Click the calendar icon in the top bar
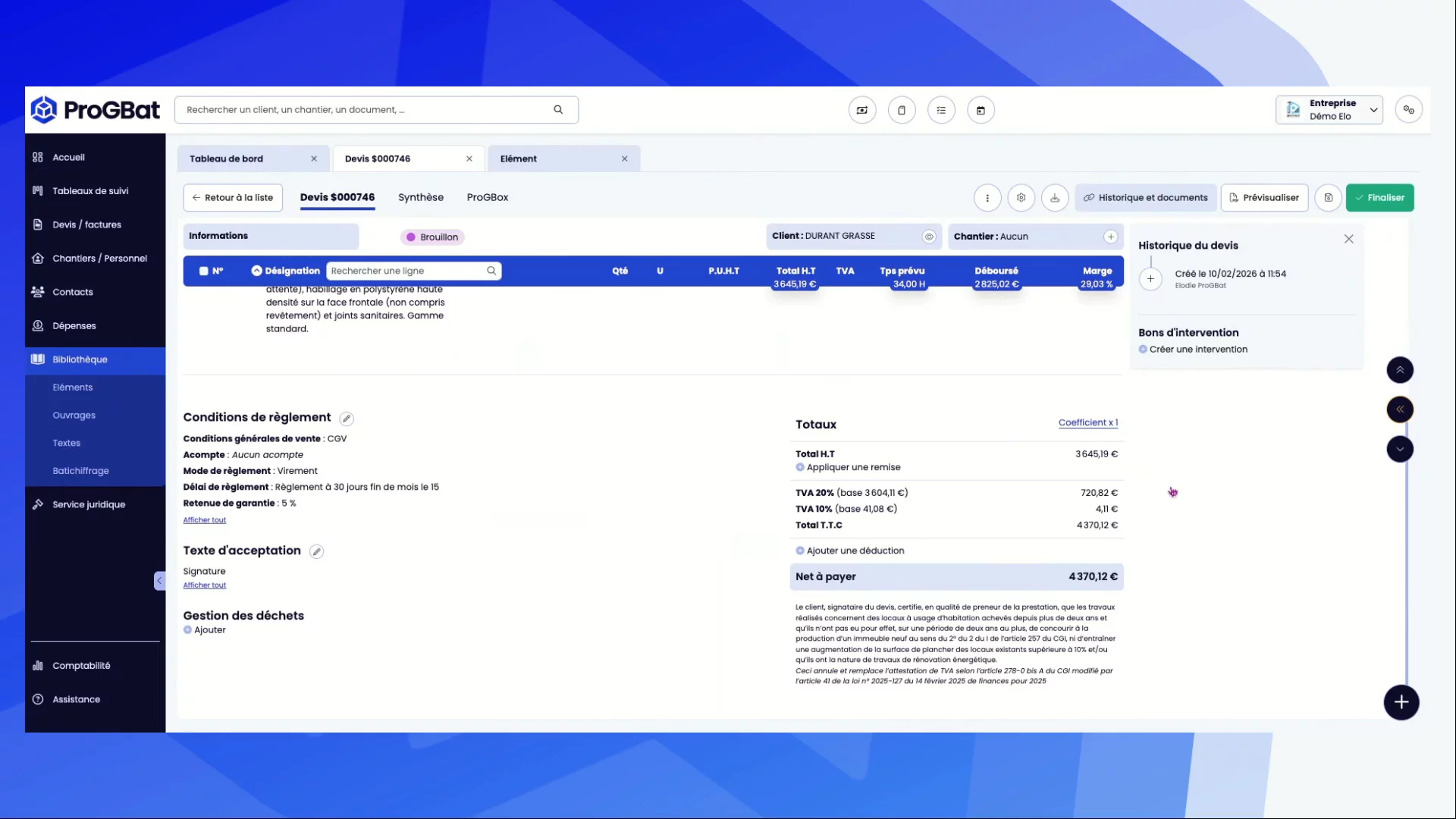Viewport: 1456px width, 819px height. 981,110
